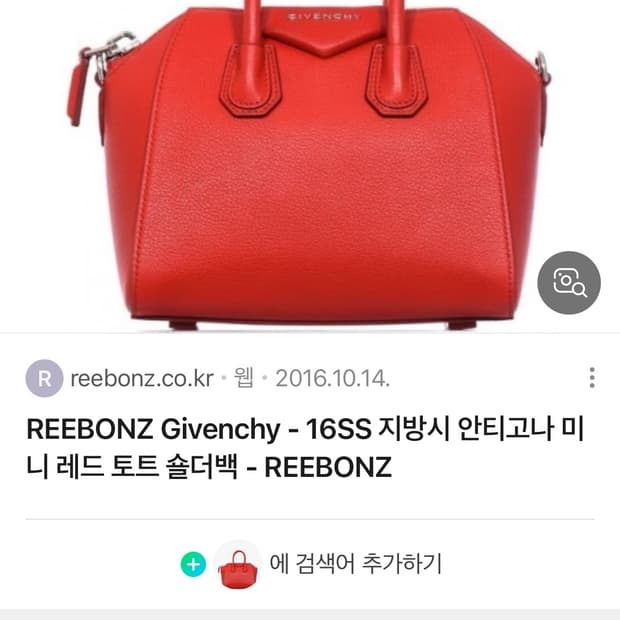
Task: Open the REEBONZ Givenchy 16SS title link
Action: [305, 448]
